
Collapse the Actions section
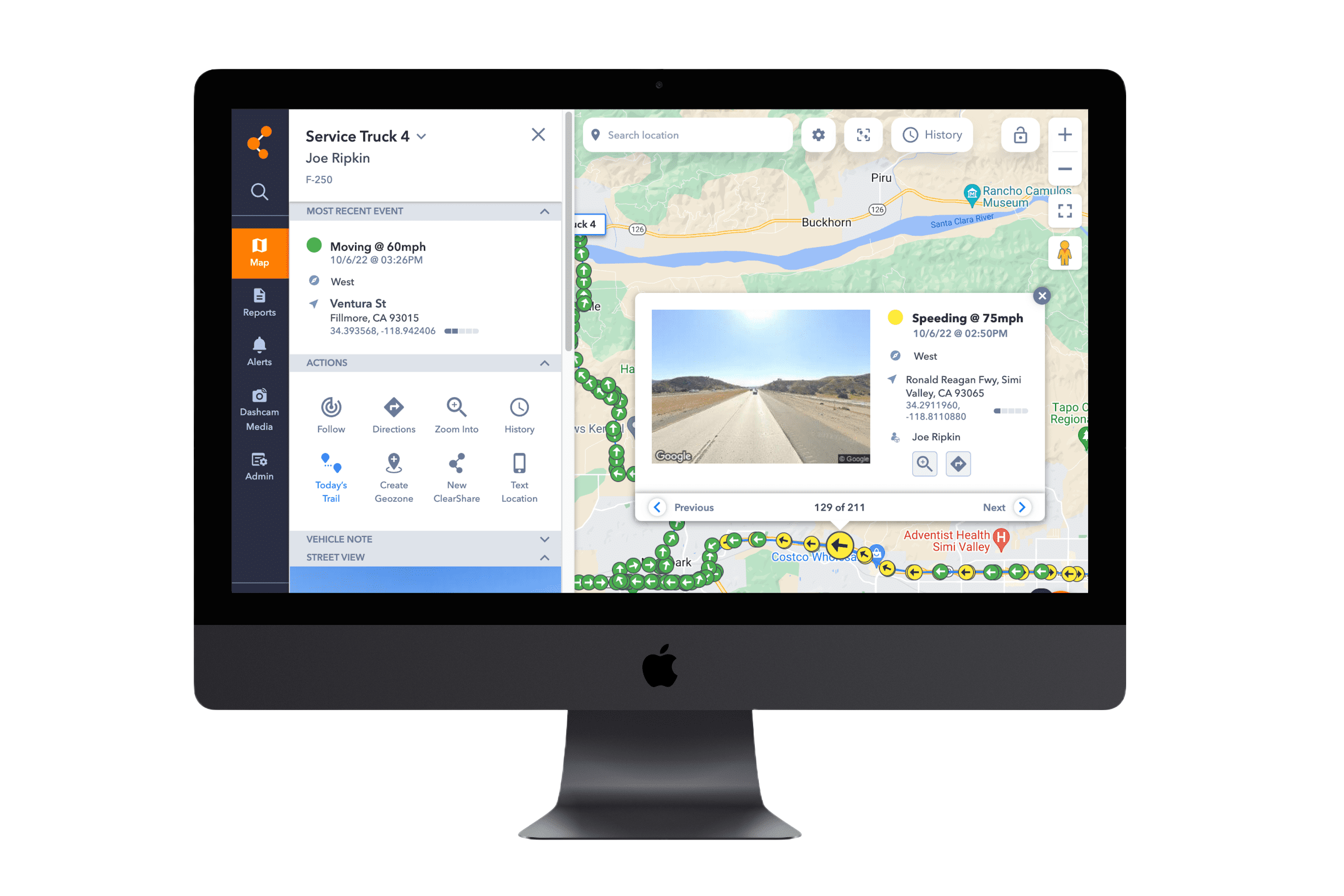[x=547, y=362]
